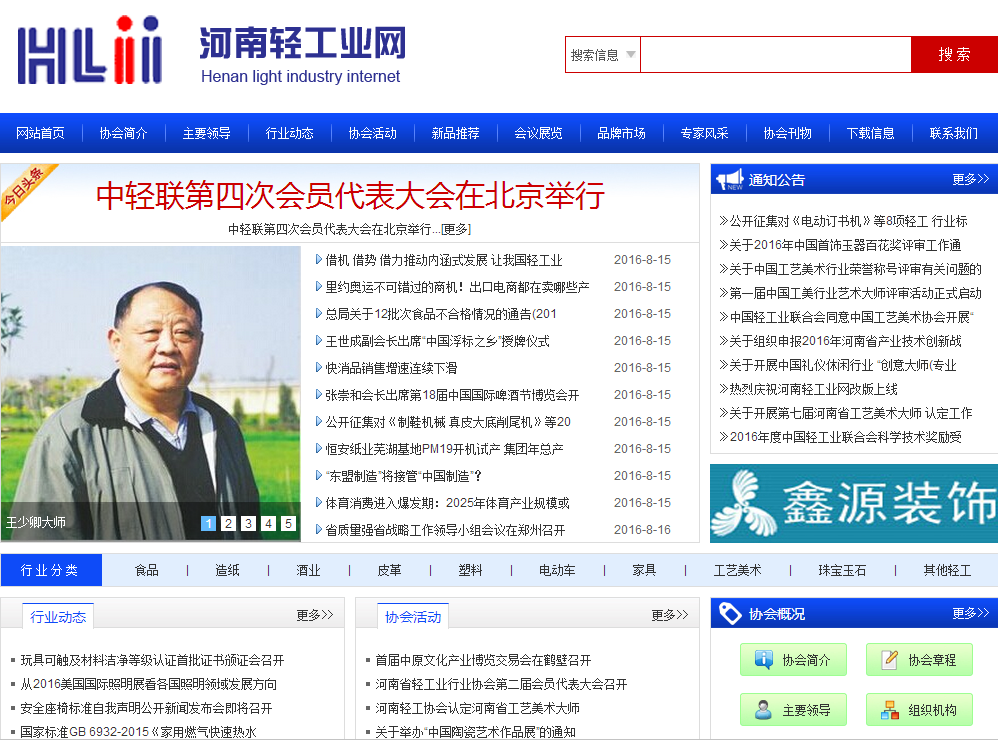Select the 其他轻工 industry category
Image resolution: width=998 pixels, height=740 pixels.
947,570
